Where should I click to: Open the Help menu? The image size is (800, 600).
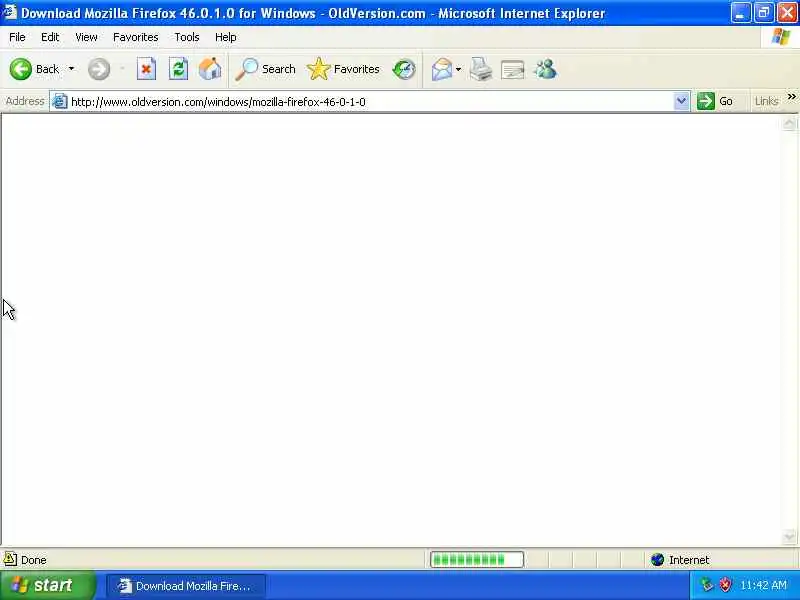tap(226, 37)
